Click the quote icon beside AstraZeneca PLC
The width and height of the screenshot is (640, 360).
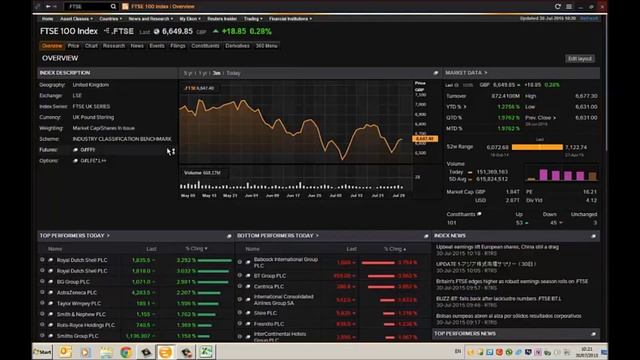tap(51, 292)
